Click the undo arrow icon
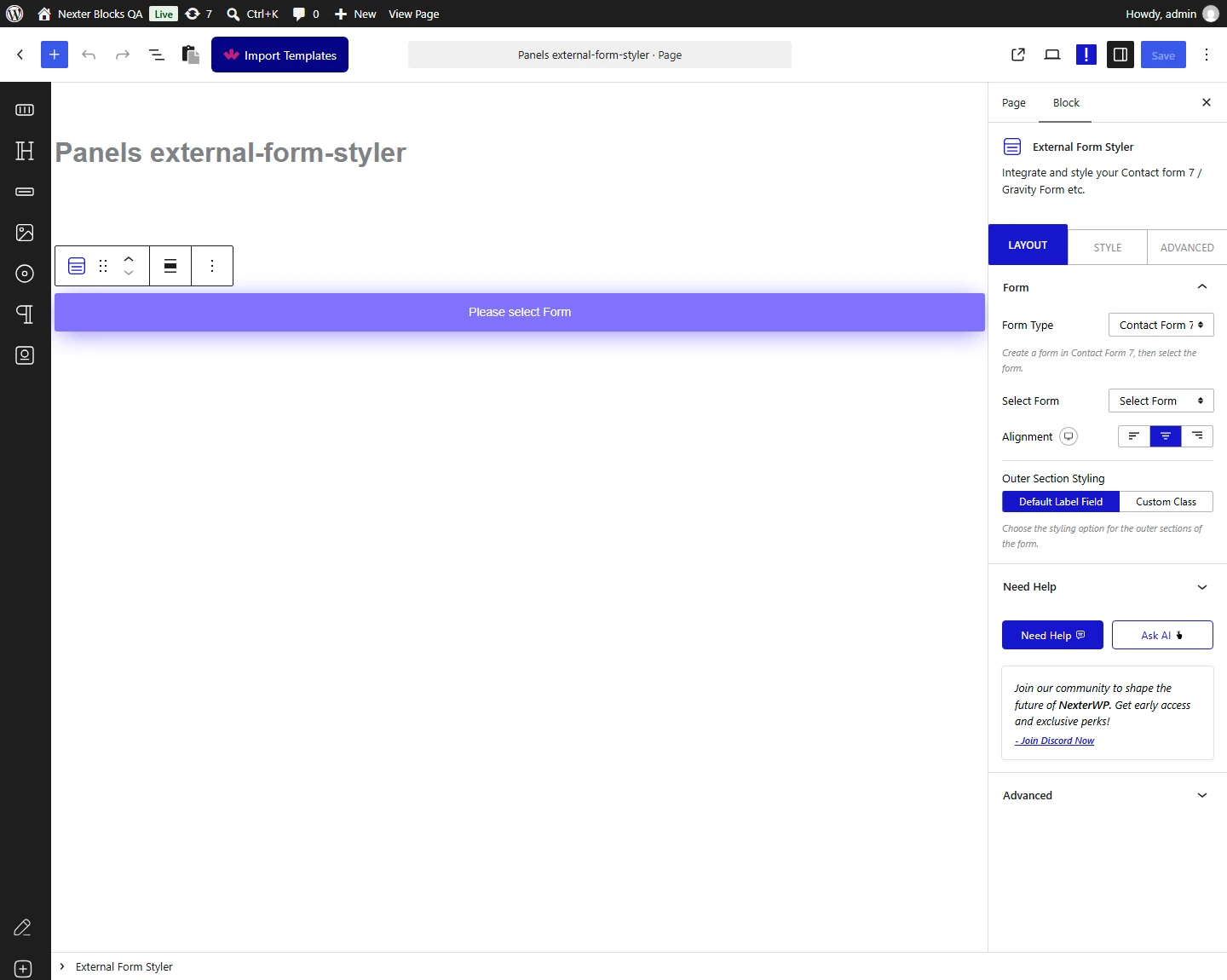 click(89, 55)
